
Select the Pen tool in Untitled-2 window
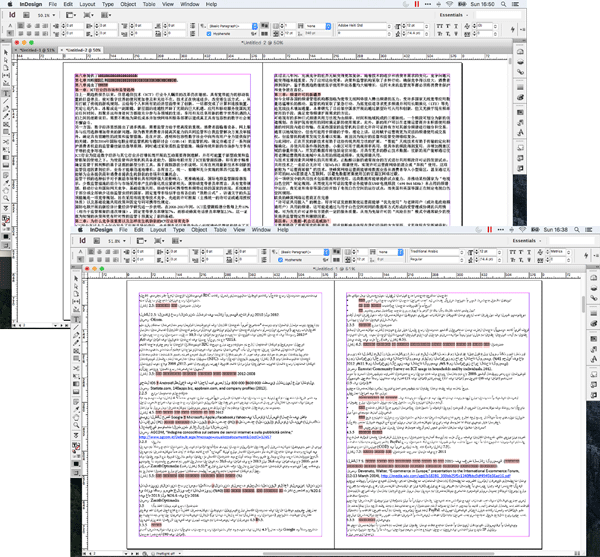pyautogui.click(x=6, y=109)
